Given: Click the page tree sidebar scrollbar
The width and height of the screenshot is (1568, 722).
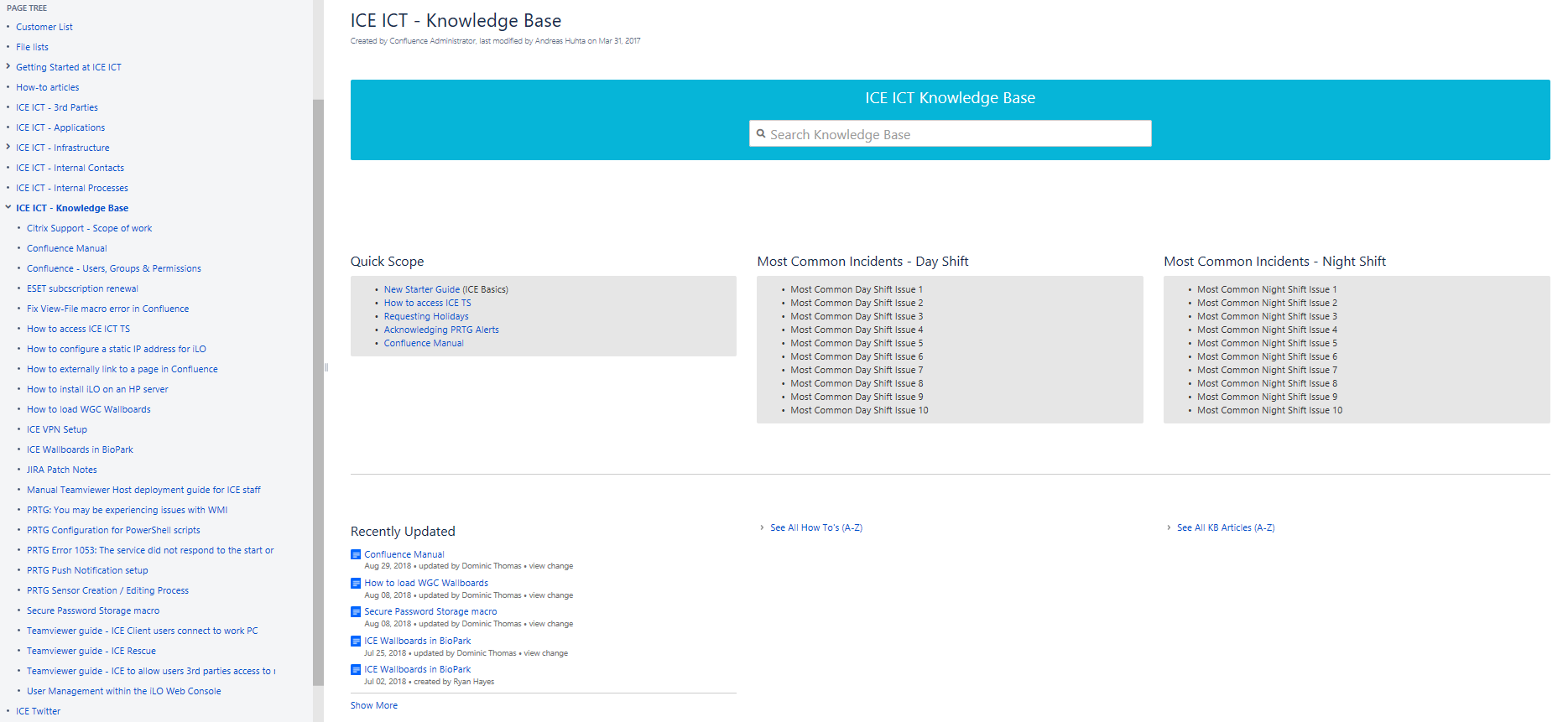Looking at the screenshot, I should (318, 392).
